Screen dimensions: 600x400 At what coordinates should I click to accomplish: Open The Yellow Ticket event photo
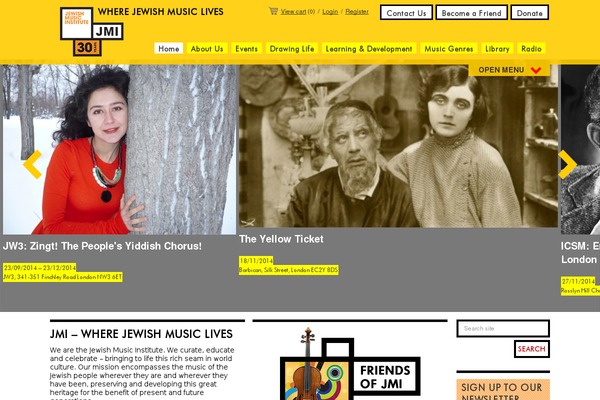click(x=398, y=146)
